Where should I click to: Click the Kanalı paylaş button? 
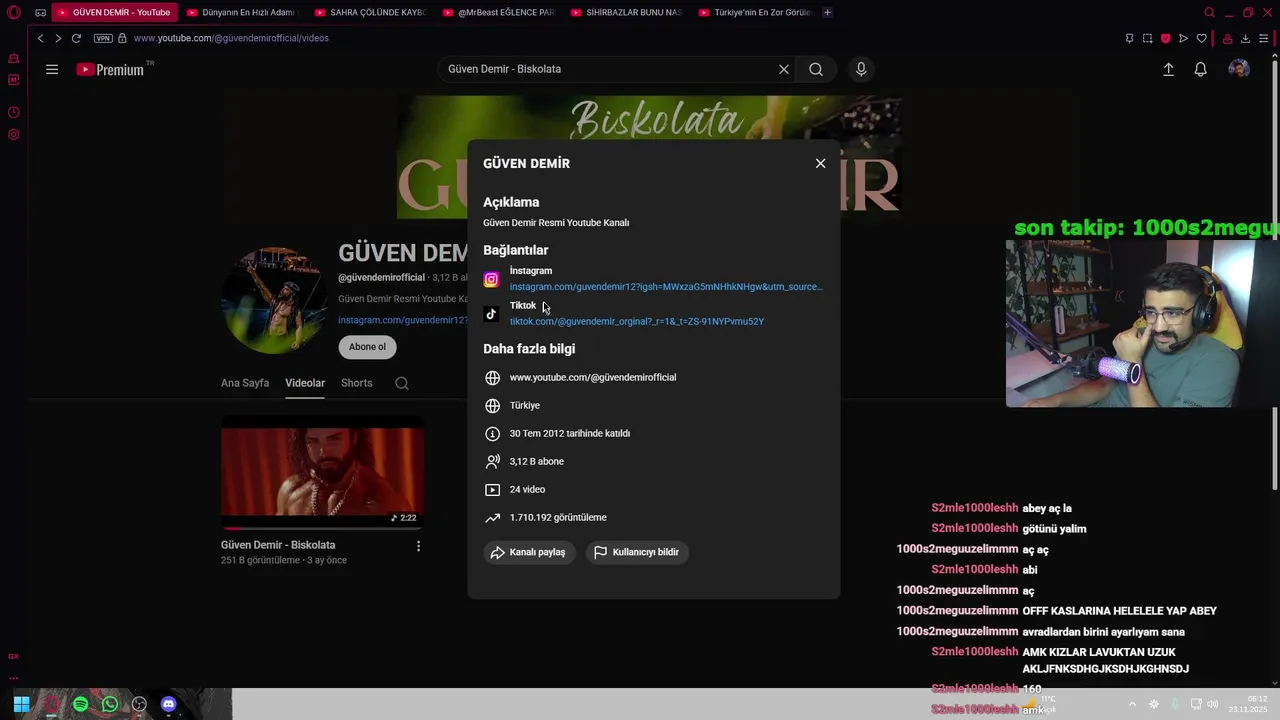pyautogui.click(x=529, y=552)
